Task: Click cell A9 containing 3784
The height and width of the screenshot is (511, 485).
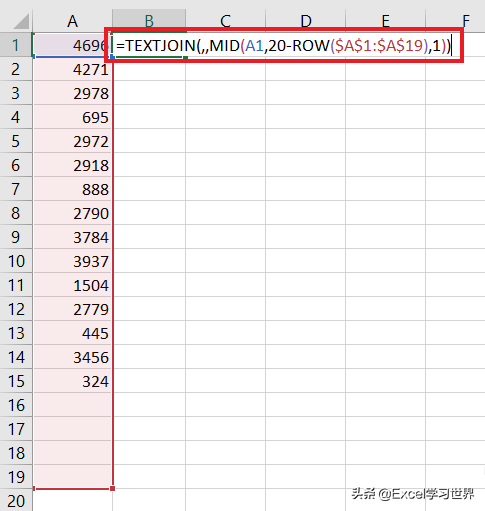Action: coord(72,237)
